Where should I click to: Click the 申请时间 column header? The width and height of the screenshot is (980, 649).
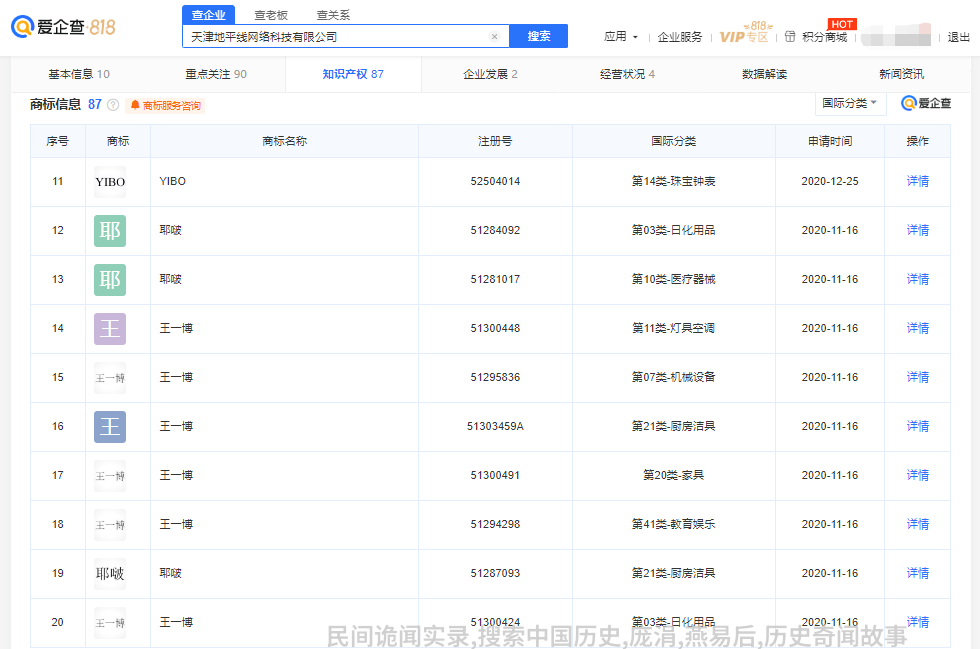[830, 141]
